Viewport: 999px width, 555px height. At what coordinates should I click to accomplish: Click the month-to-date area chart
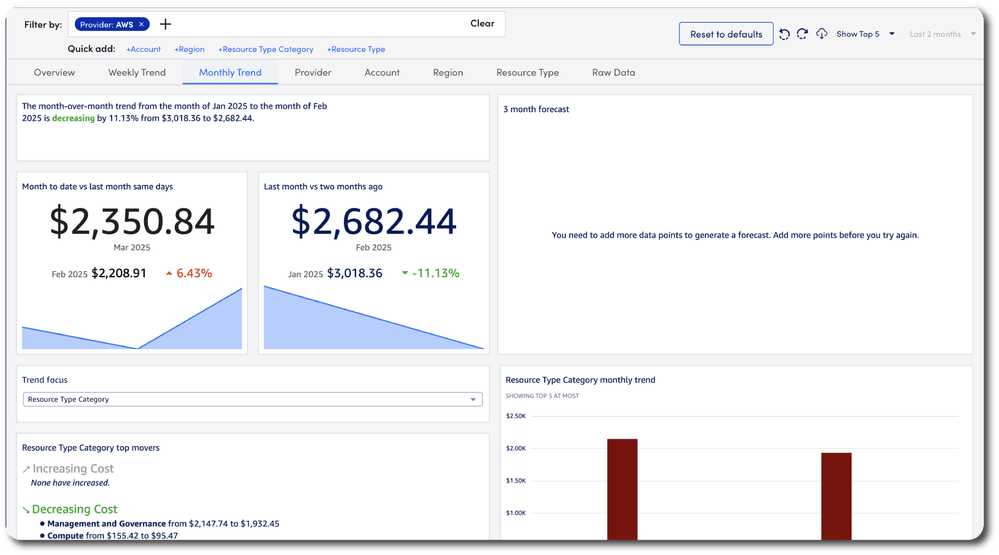[132, 319]
